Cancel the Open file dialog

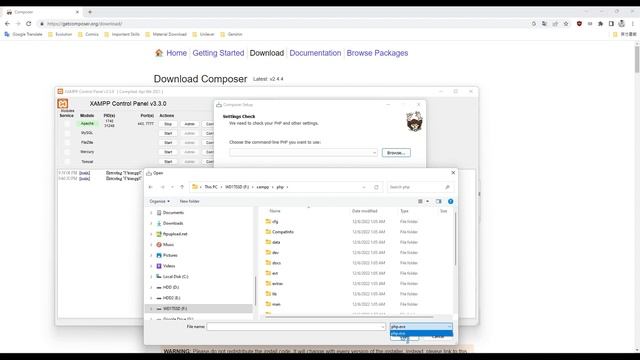[x=438, y=337]
